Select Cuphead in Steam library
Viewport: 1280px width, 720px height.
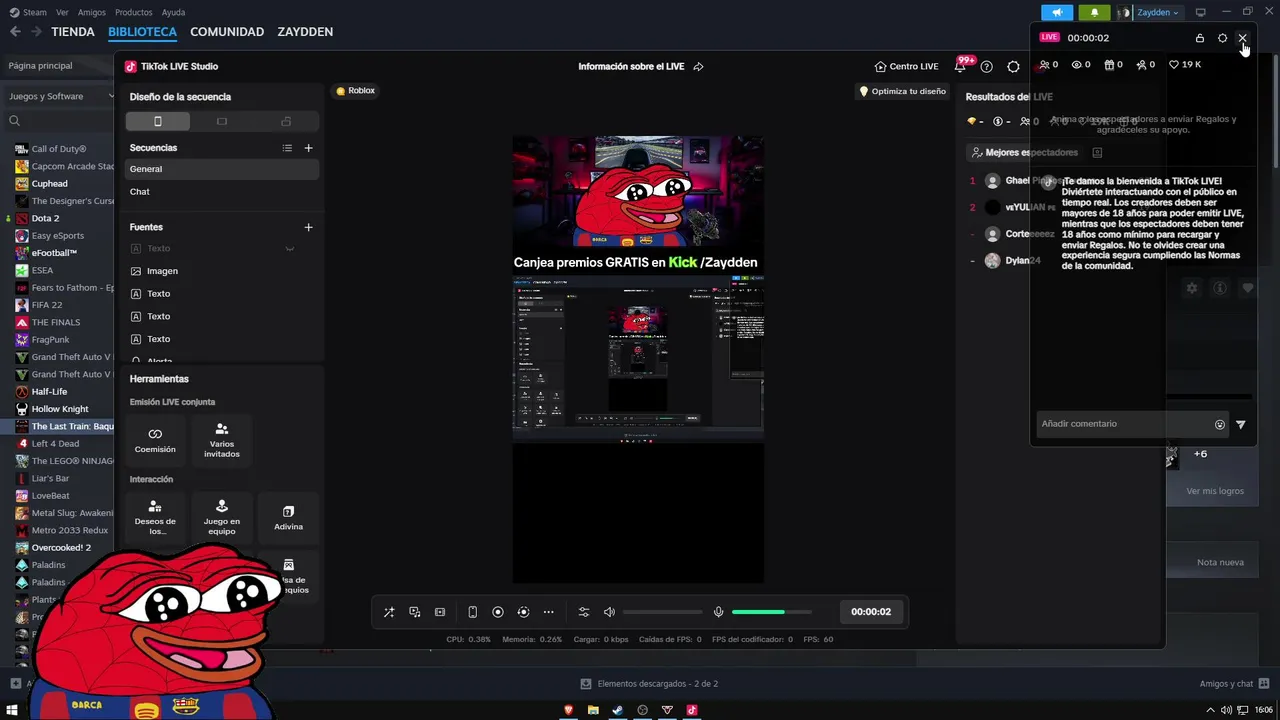click(x=49, y=184)
